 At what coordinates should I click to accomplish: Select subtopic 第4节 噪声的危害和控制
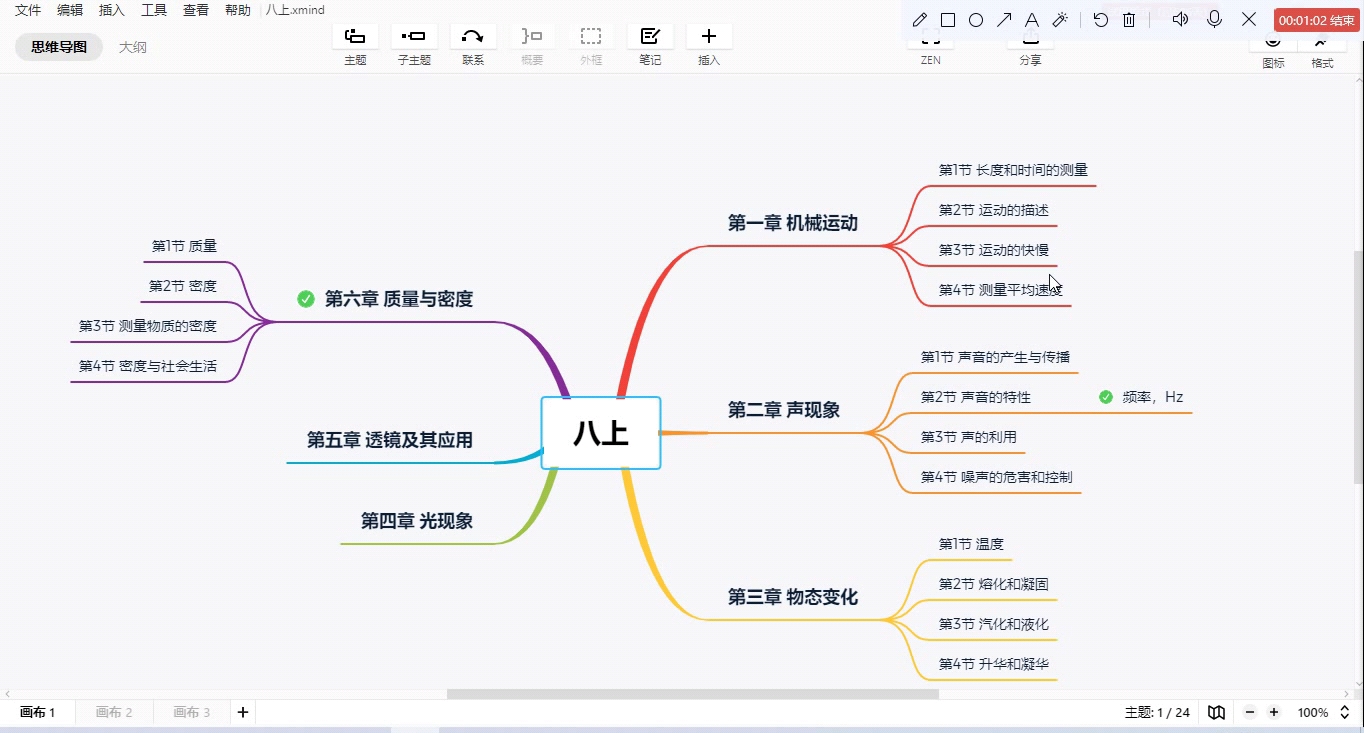[997, 477]
